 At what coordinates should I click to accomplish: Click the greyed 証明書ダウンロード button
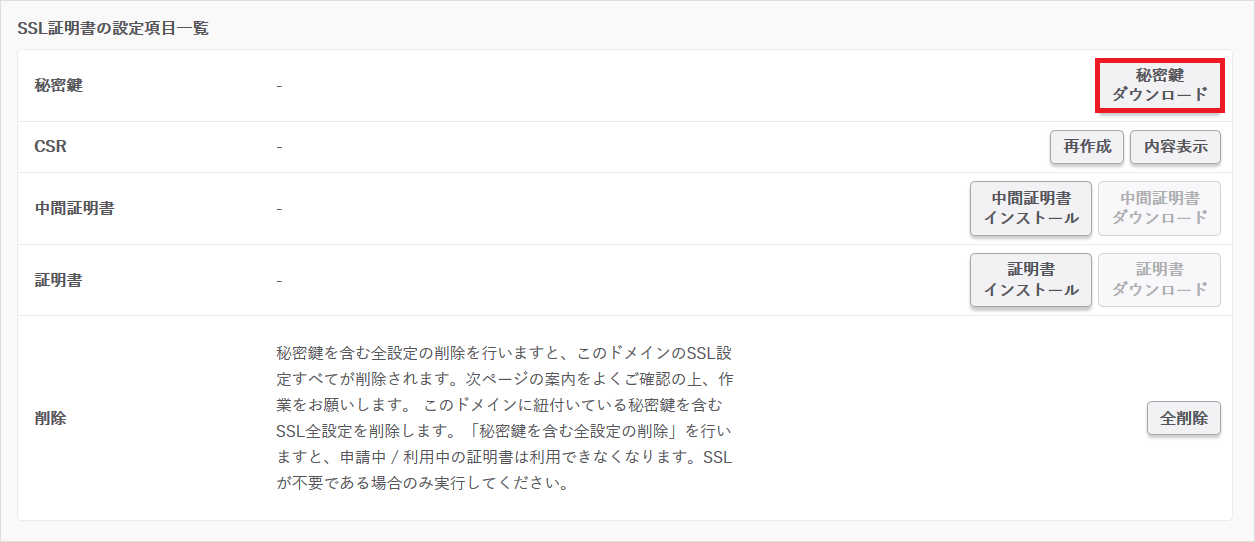point(1159,280)
